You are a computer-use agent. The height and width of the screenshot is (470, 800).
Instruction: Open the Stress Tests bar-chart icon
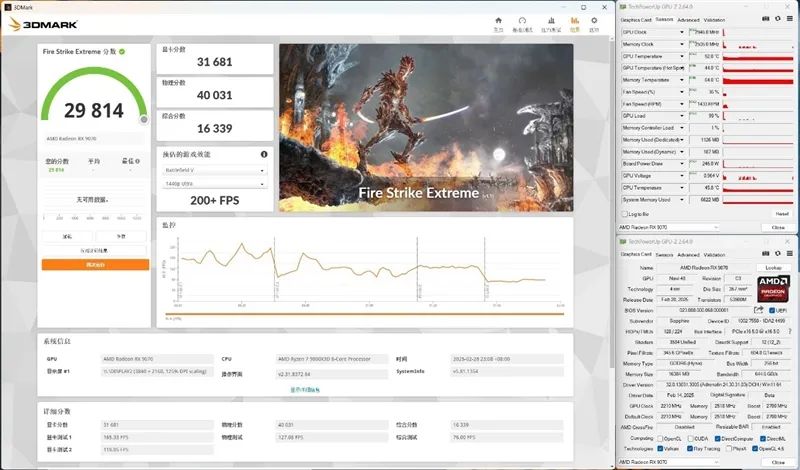pyautogui.click(x=551, y=21)
